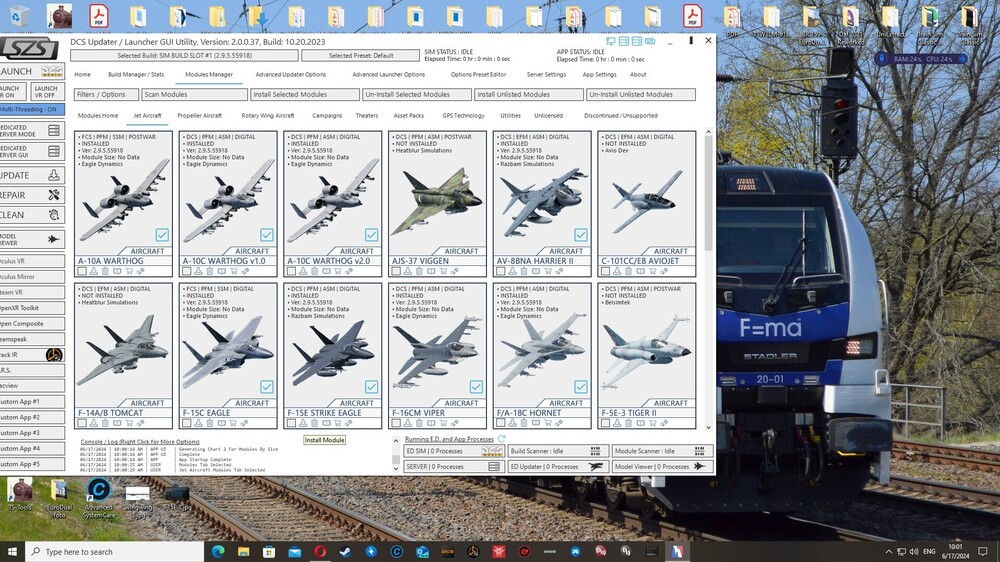Click the UPDATE button with download icon
Viewport: 1000px width, 562px height.
coord(32,175)
